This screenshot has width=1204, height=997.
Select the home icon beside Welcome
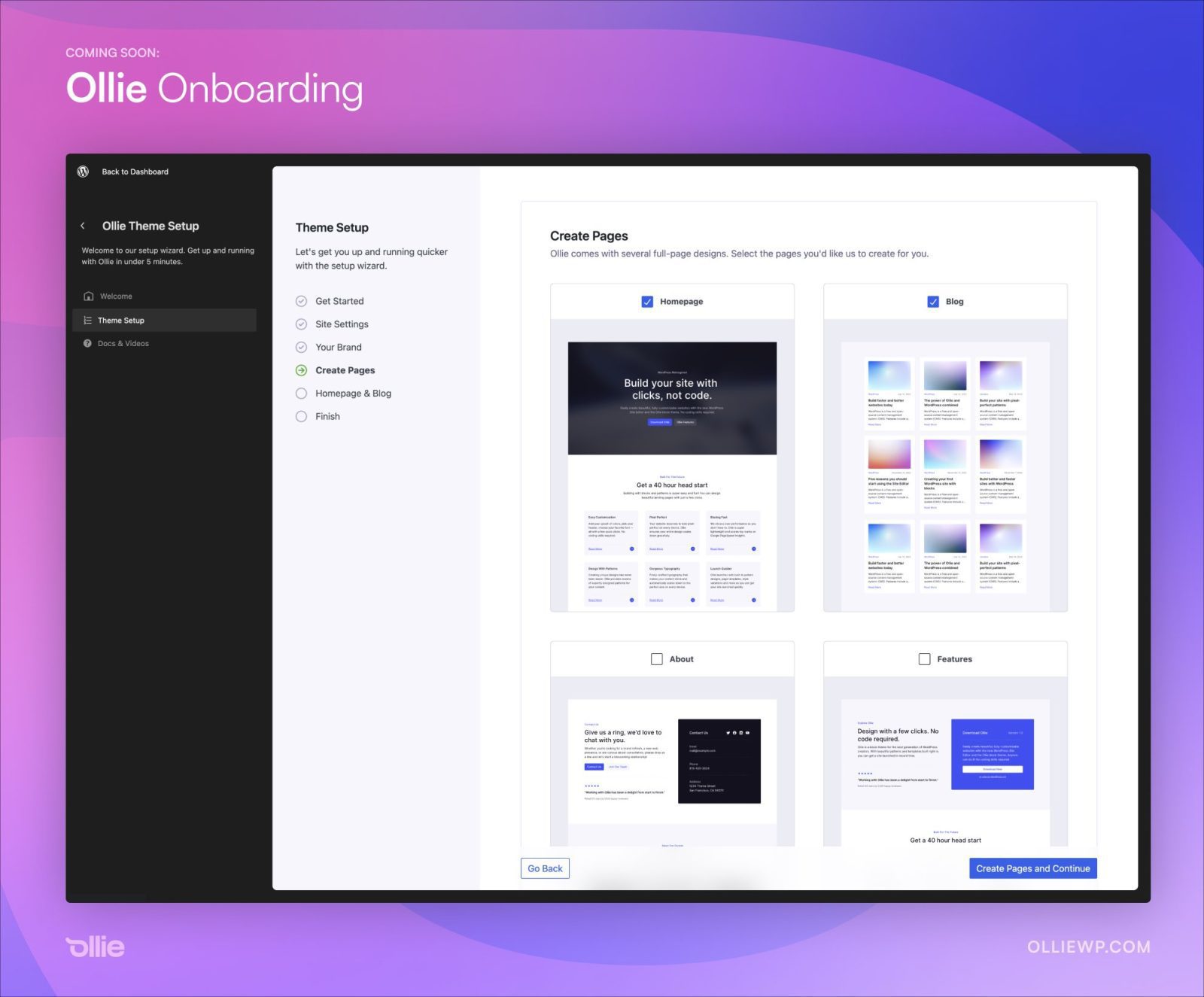pos(88,296)
